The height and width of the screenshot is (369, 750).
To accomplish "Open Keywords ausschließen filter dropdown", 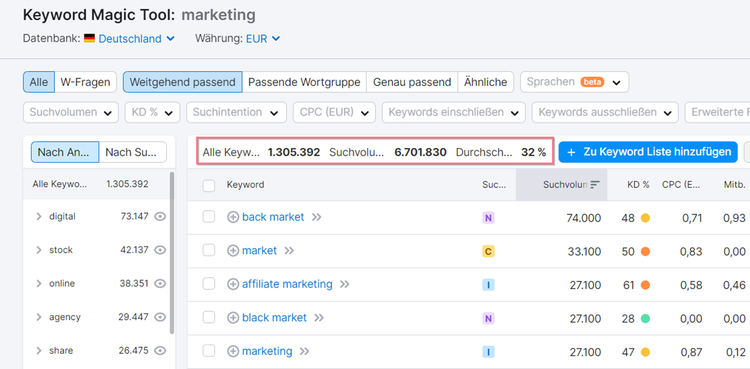I will tap(605, 112).
